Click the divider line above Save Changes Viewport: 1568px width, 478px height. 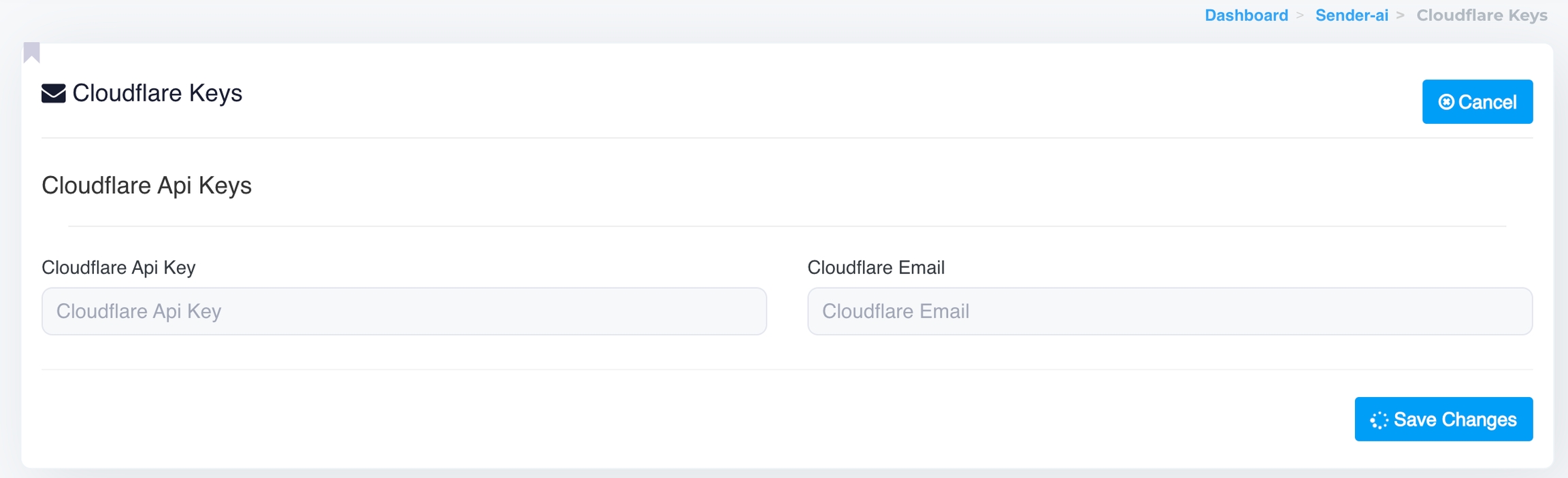pos(787,370)
